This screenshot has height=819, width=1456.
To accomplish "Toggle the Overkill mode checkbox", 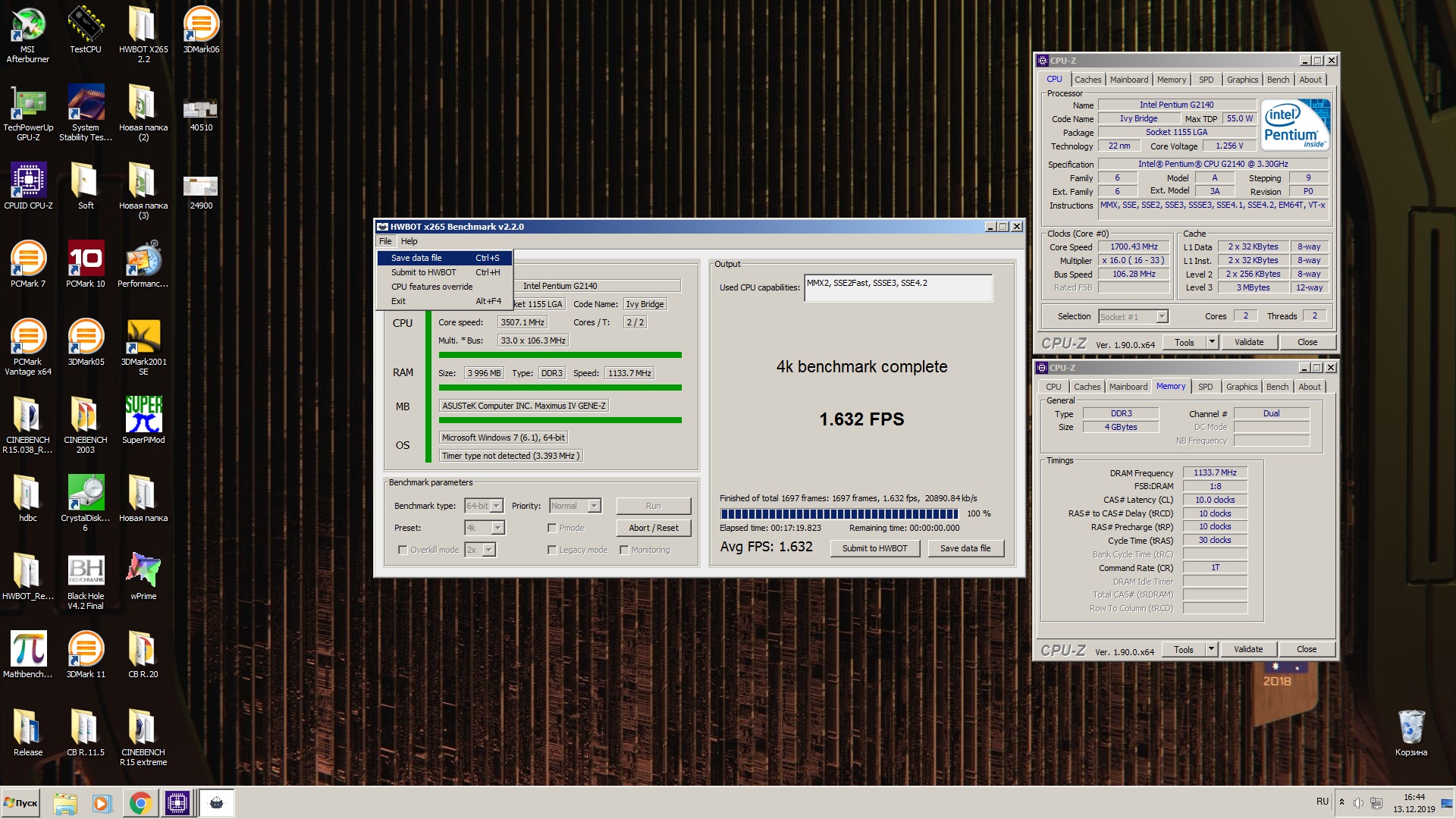I will (403, 550).
